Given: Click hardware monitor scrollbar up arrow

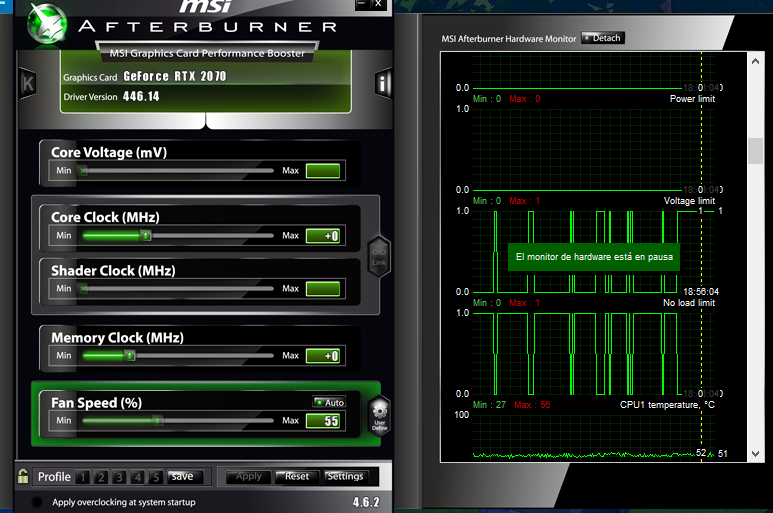Looking at the screenshot, I should point(755,61).
